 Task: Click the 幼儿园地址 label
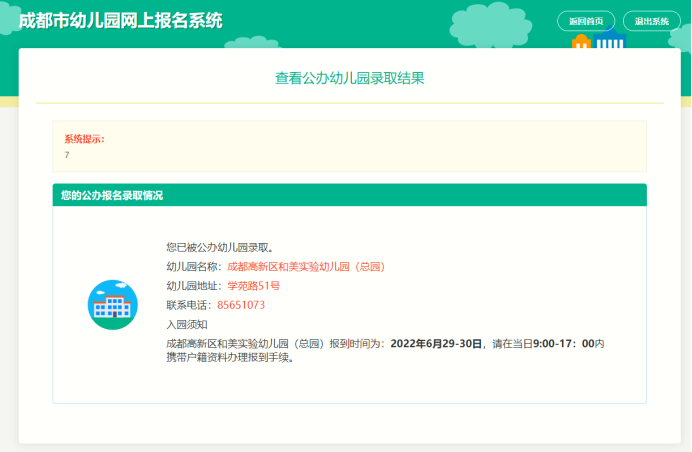[192, 286]
